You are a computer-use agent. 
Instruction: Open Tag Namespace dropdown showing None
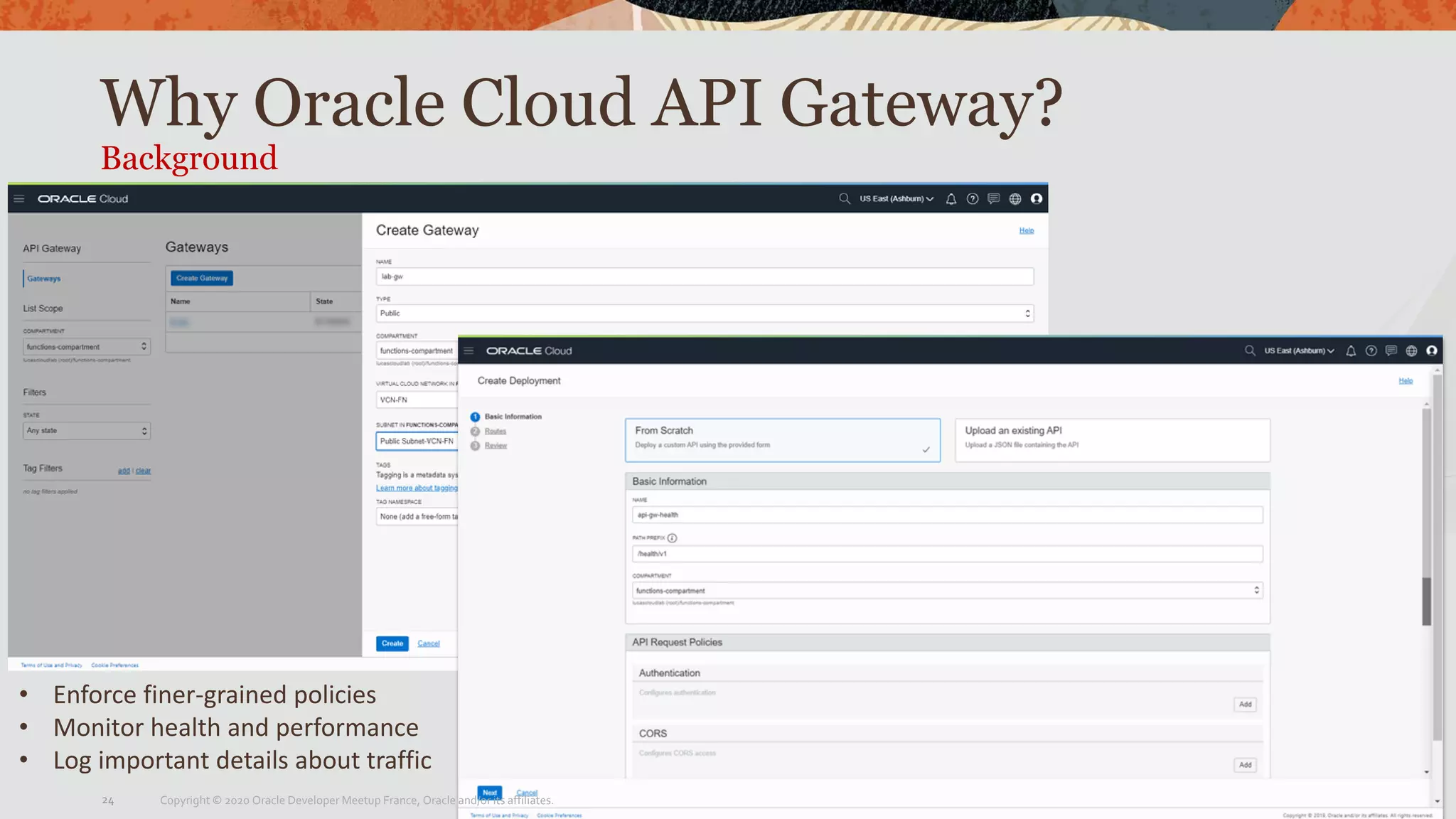point(417,517)
